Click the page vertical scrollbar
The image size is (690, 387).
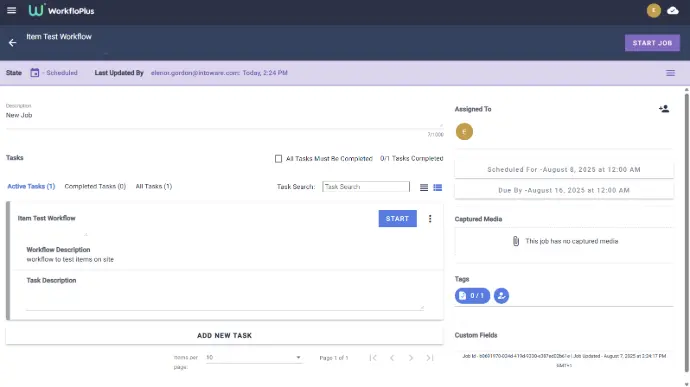[686, 233]
